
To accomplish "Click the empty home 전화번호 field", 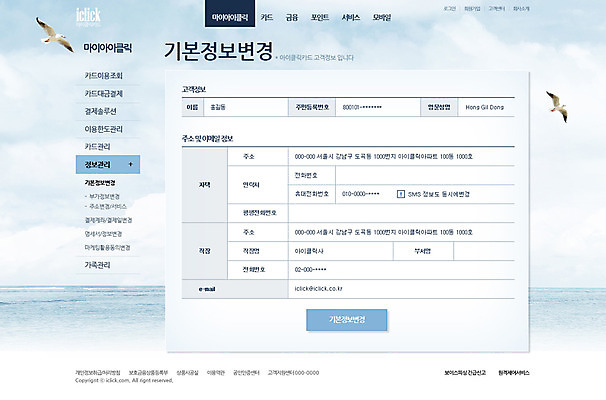I will click(425, 175).
